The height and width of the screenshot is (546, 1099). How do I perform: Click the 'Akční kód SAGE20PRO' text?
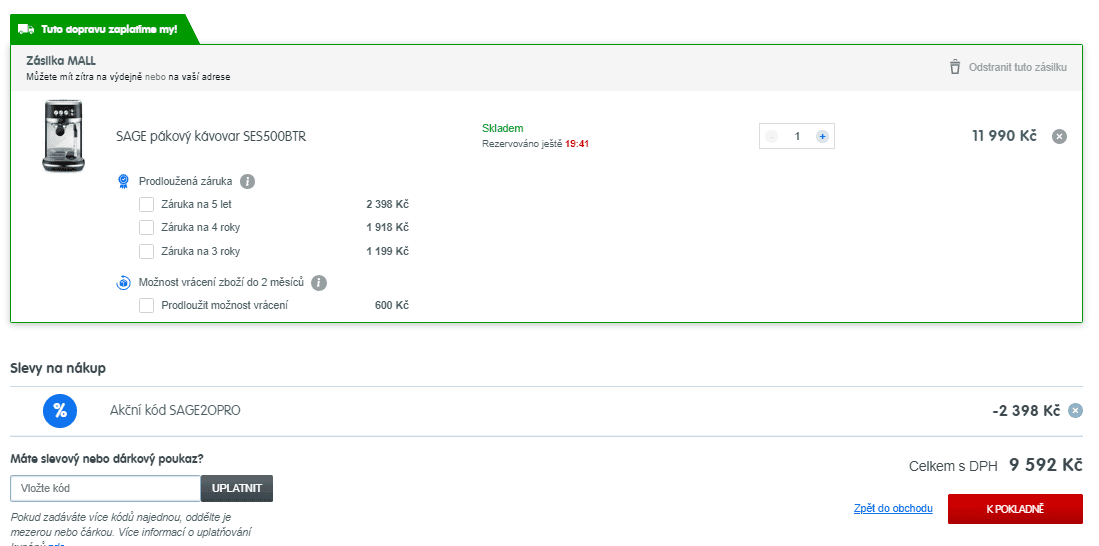[x=175, y=411]
